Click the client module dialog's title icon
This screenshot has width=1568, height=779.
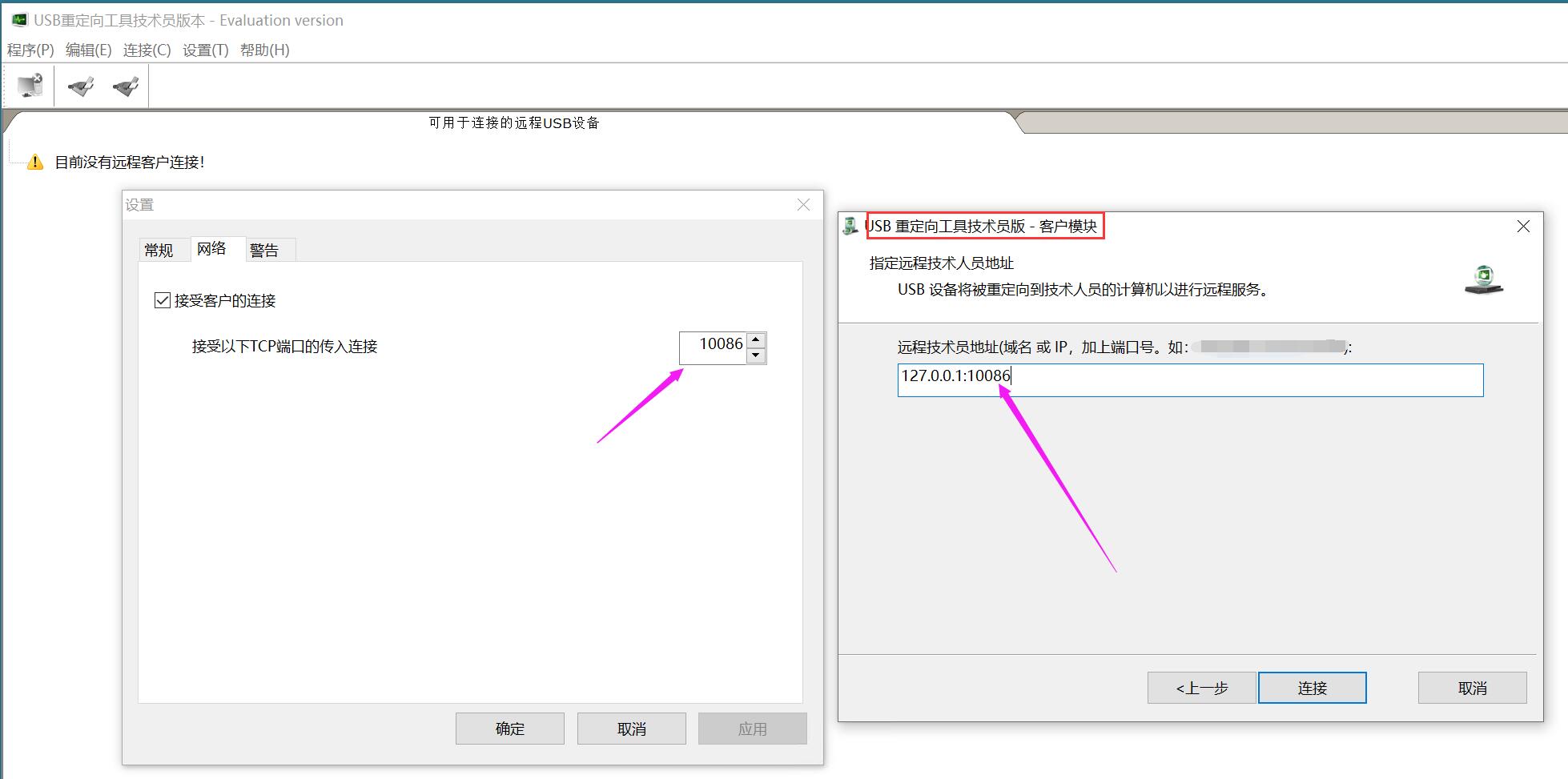coord(850,227)
